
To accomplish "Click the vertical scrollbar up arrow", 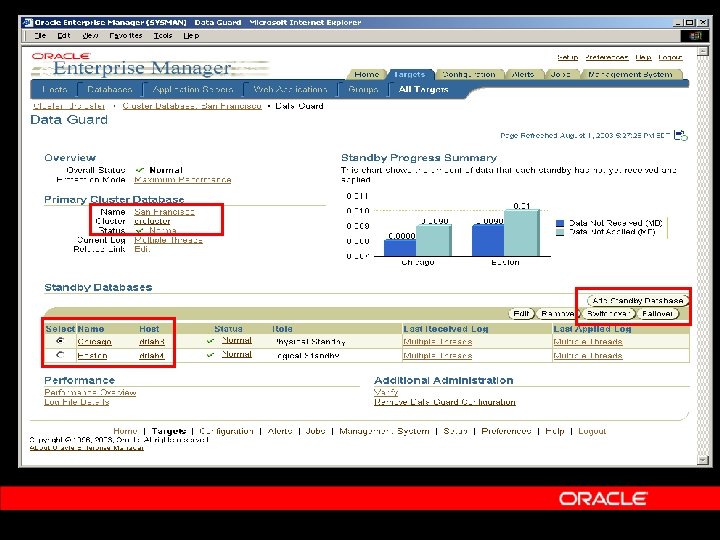I will click(x=703, y=51).
